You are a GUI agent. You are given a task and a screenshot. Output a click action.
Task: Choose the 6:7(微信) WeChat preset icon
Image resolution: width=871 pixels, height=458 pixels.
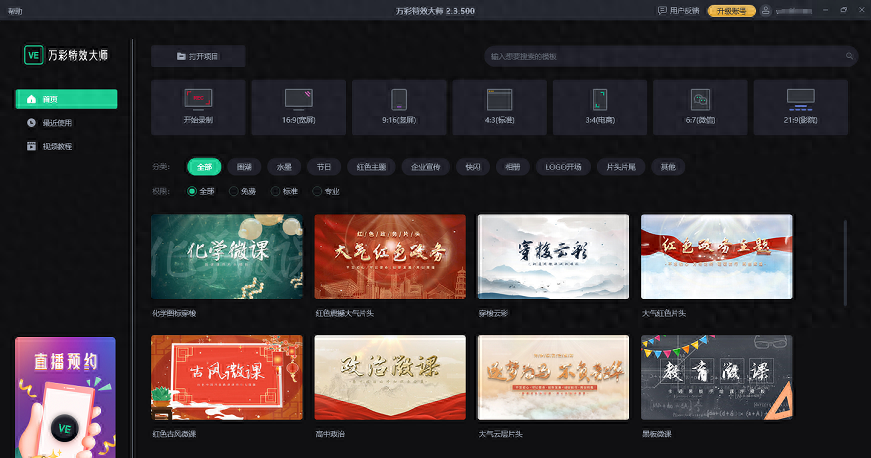point(700,99)
